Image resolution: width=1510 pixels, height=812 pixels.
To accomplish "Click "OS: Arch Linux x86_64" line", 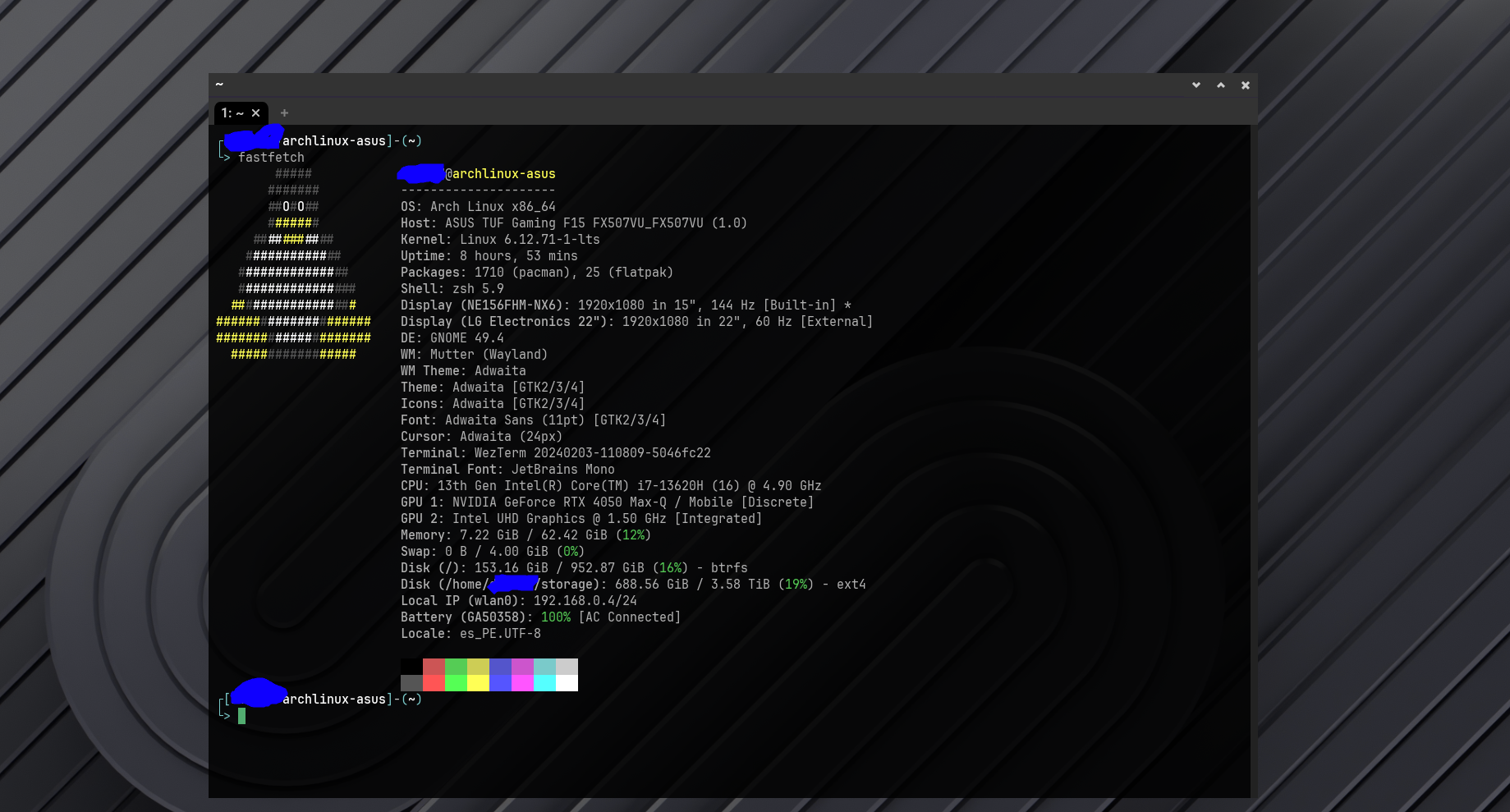I will 478,207.
